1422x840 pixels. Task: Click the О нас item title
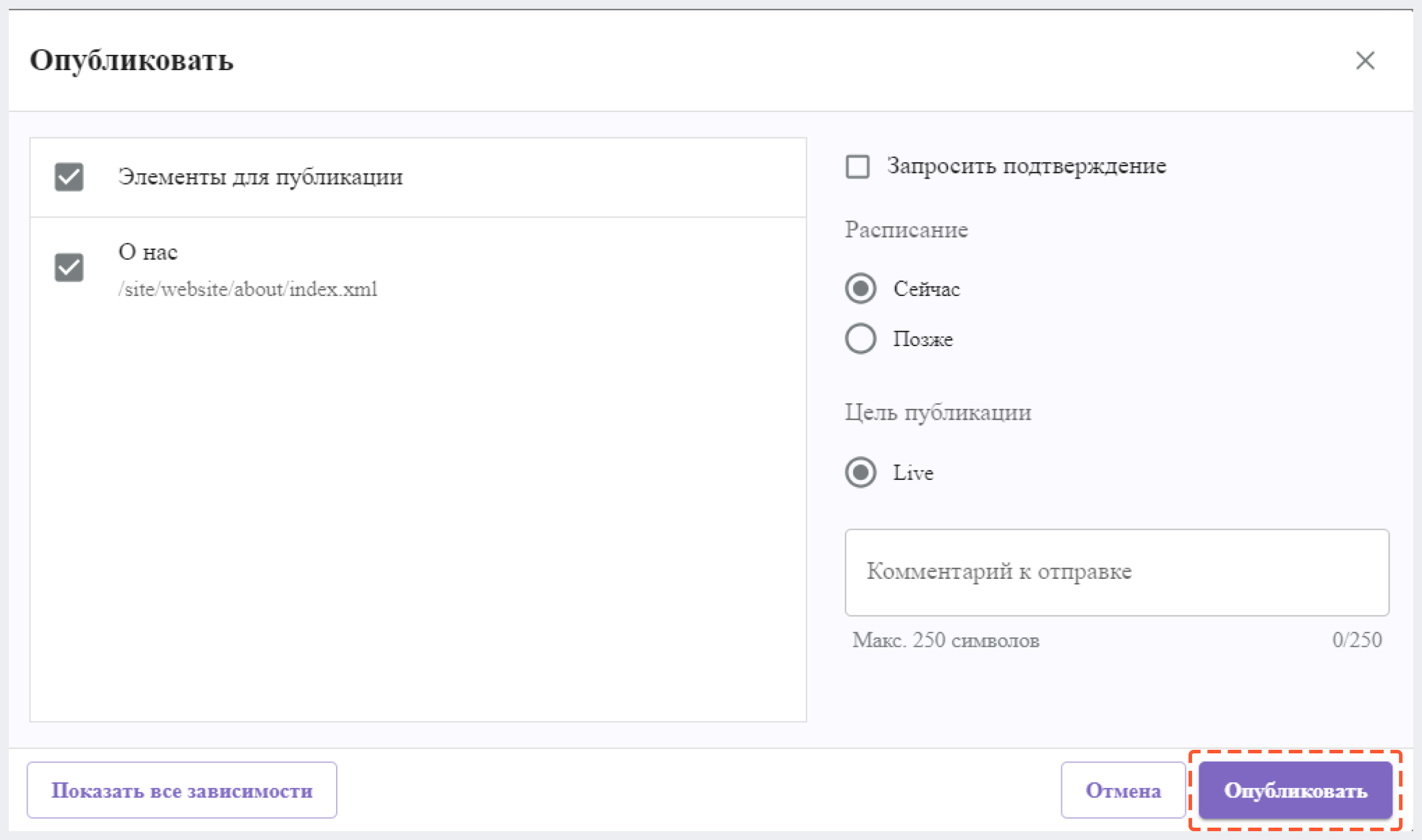[148, 252]
